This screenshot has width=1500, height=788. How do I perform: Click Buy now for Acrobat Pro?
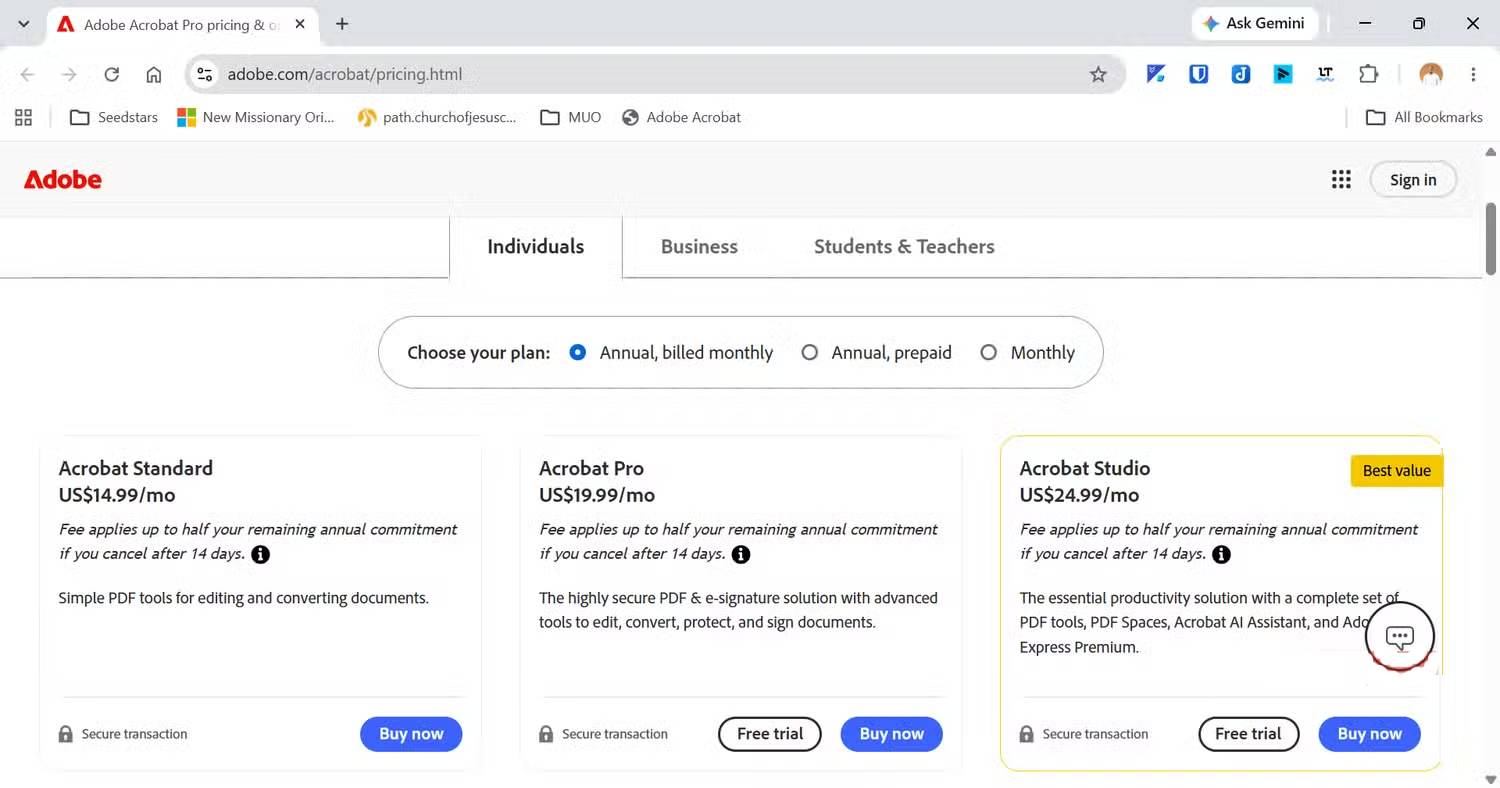coord(892,734)
